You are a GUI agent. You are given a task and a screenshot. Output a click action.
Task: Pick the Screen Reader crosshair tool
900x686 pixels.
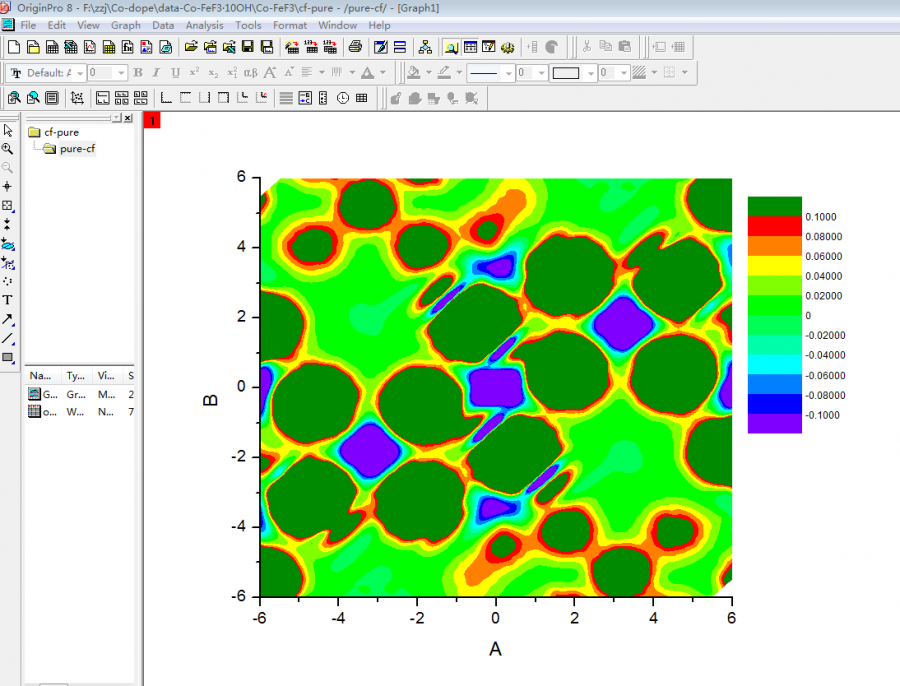coord(8,186)
